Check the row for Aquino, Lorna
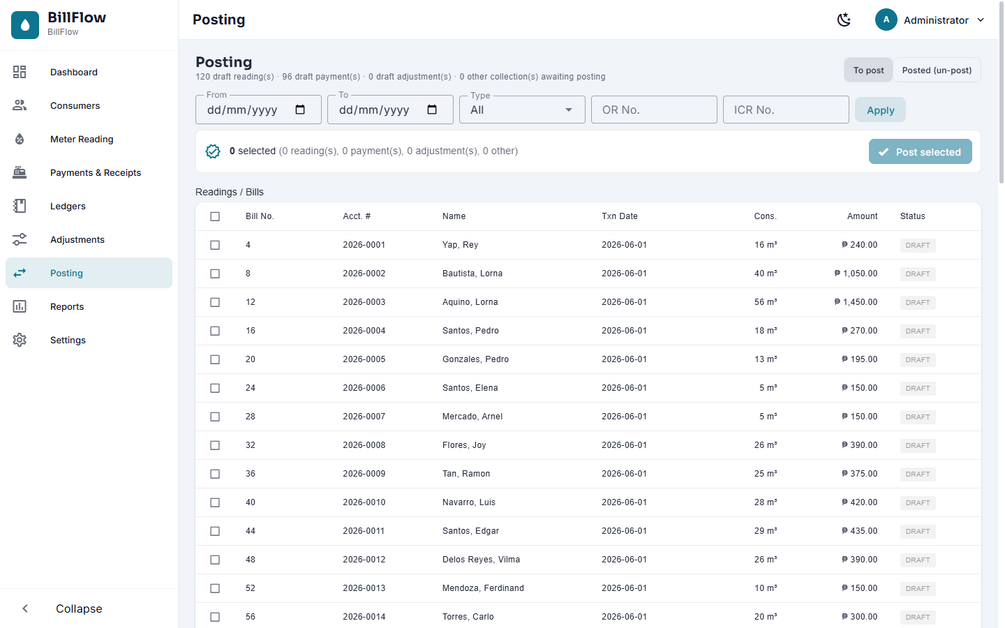The image size is (1005, 628). [215, 302]
